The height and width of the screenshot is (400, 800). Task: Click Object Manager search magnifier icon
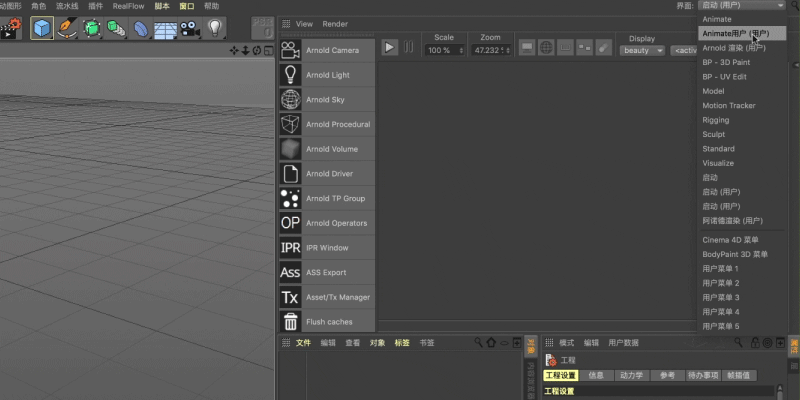(x=479, y=342)
